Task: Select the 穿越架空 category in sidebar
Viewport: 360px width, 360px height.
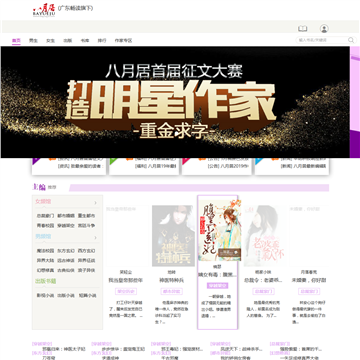Action: click(x=66, y=226)
